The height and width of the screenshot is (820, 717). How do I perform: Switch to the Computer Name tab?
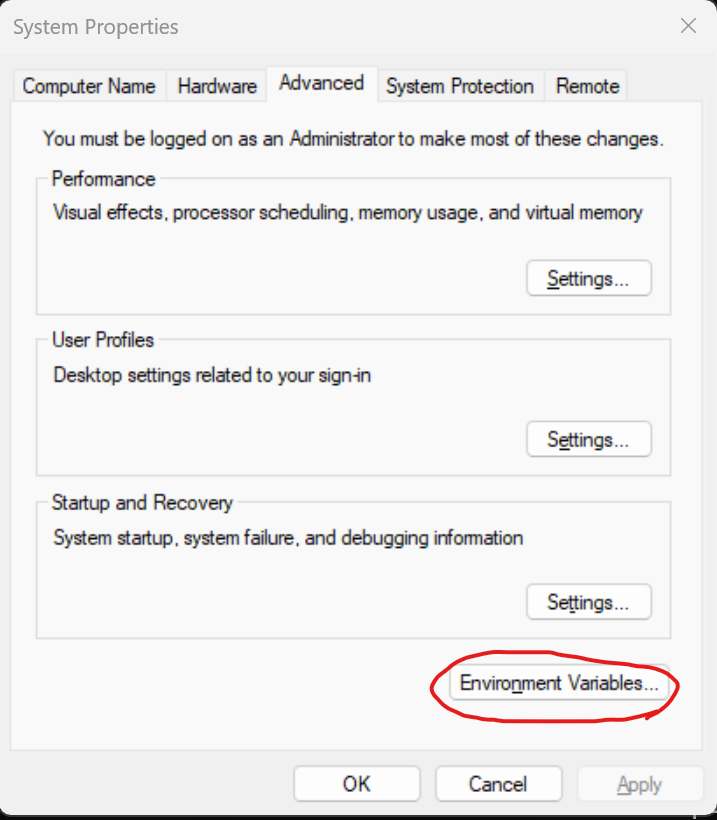pos(89,86)
